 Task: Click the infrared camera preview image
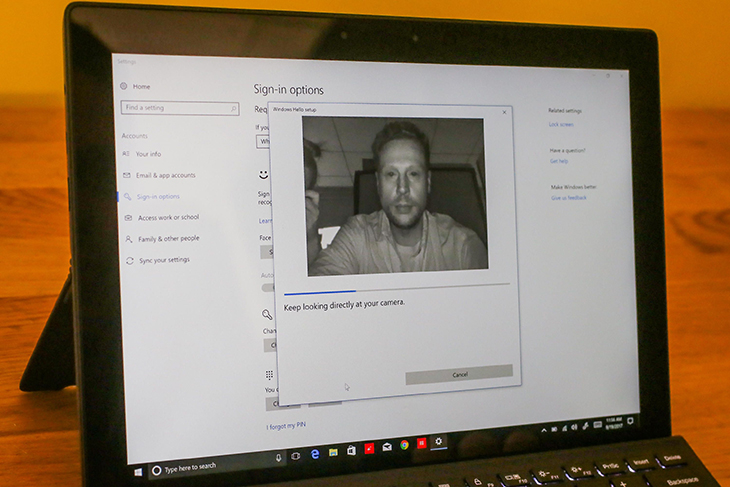coord(395,196)
